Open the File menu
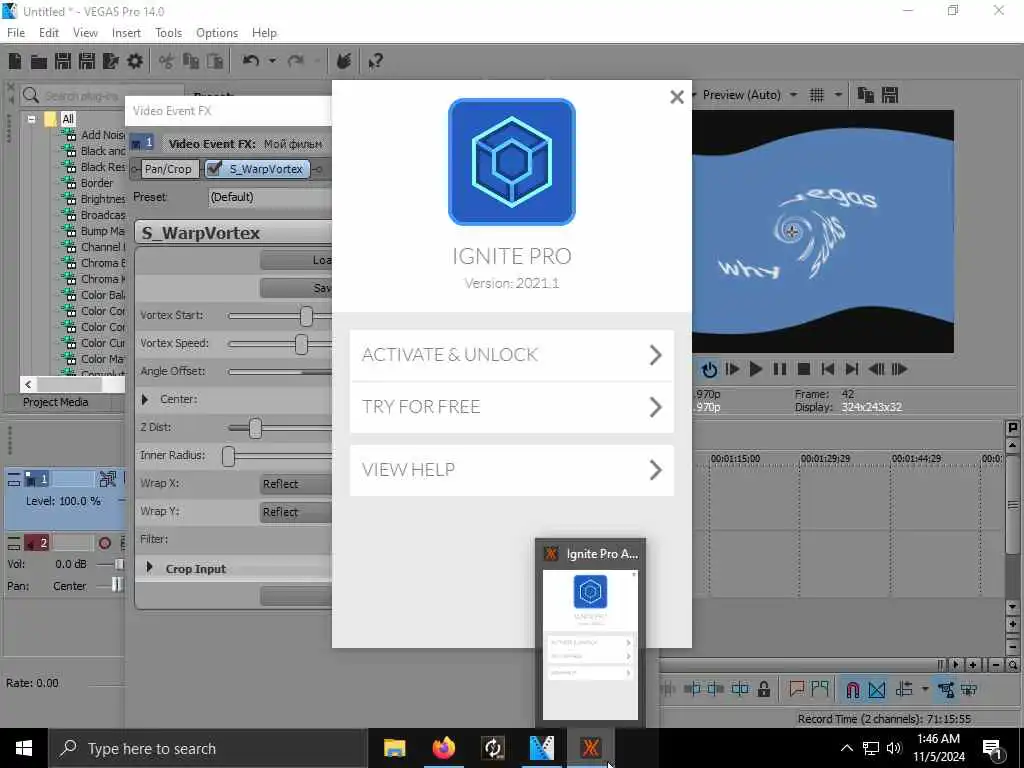Screen dimensions: 1024x768 pyautogui.click(x=16, y=33)
